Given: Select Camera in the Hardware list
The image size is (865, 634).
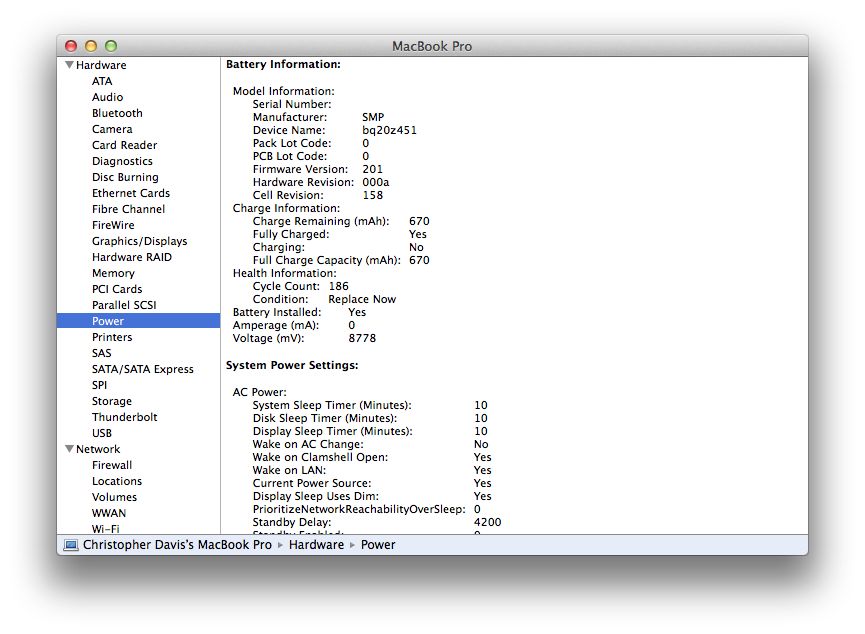Looking at the screenshot, I should pyautogui.click(x=112, y=129).
